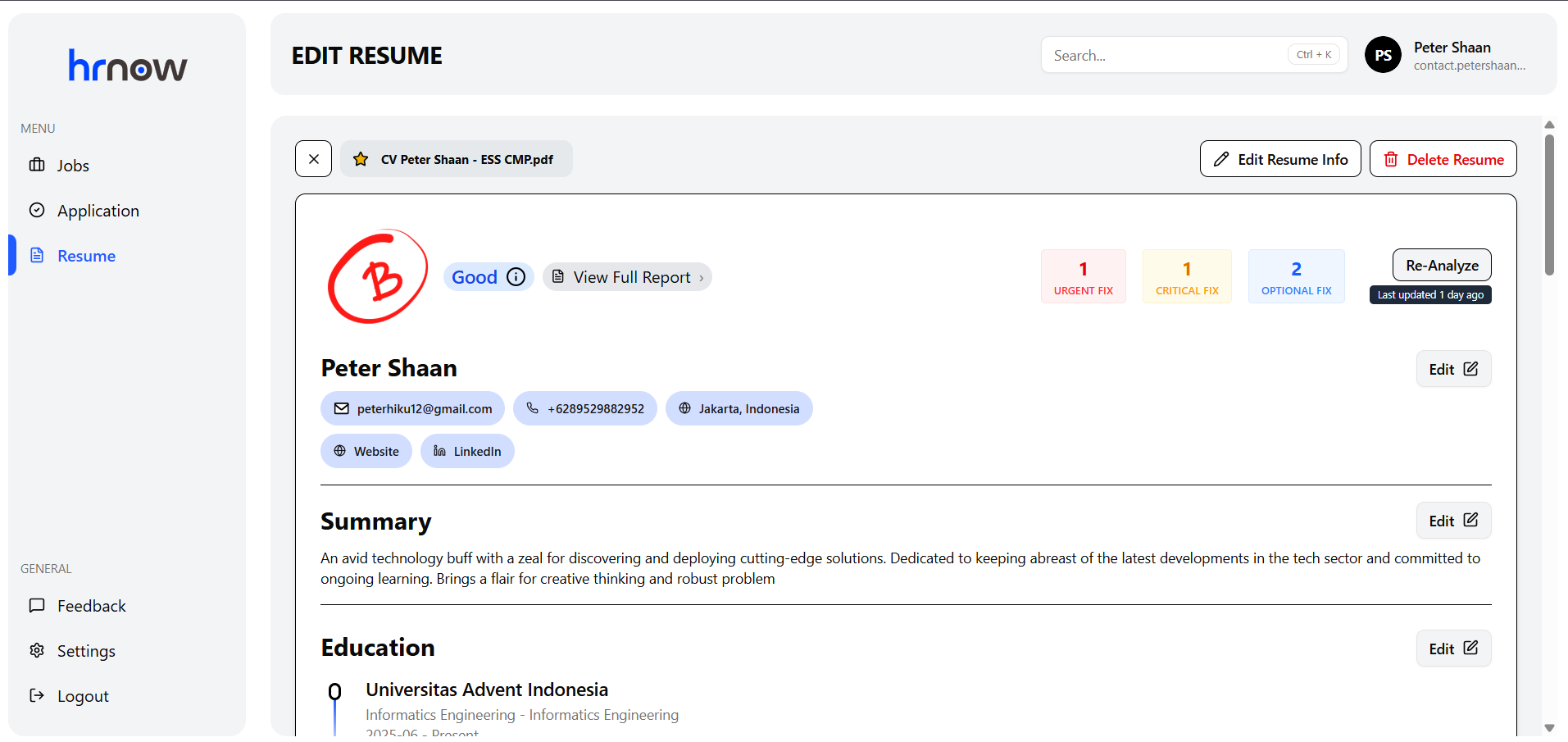The height and width of the screenshot is (742, 1568).
Task: Close the resume with the X button
Action: pos(313,159)
